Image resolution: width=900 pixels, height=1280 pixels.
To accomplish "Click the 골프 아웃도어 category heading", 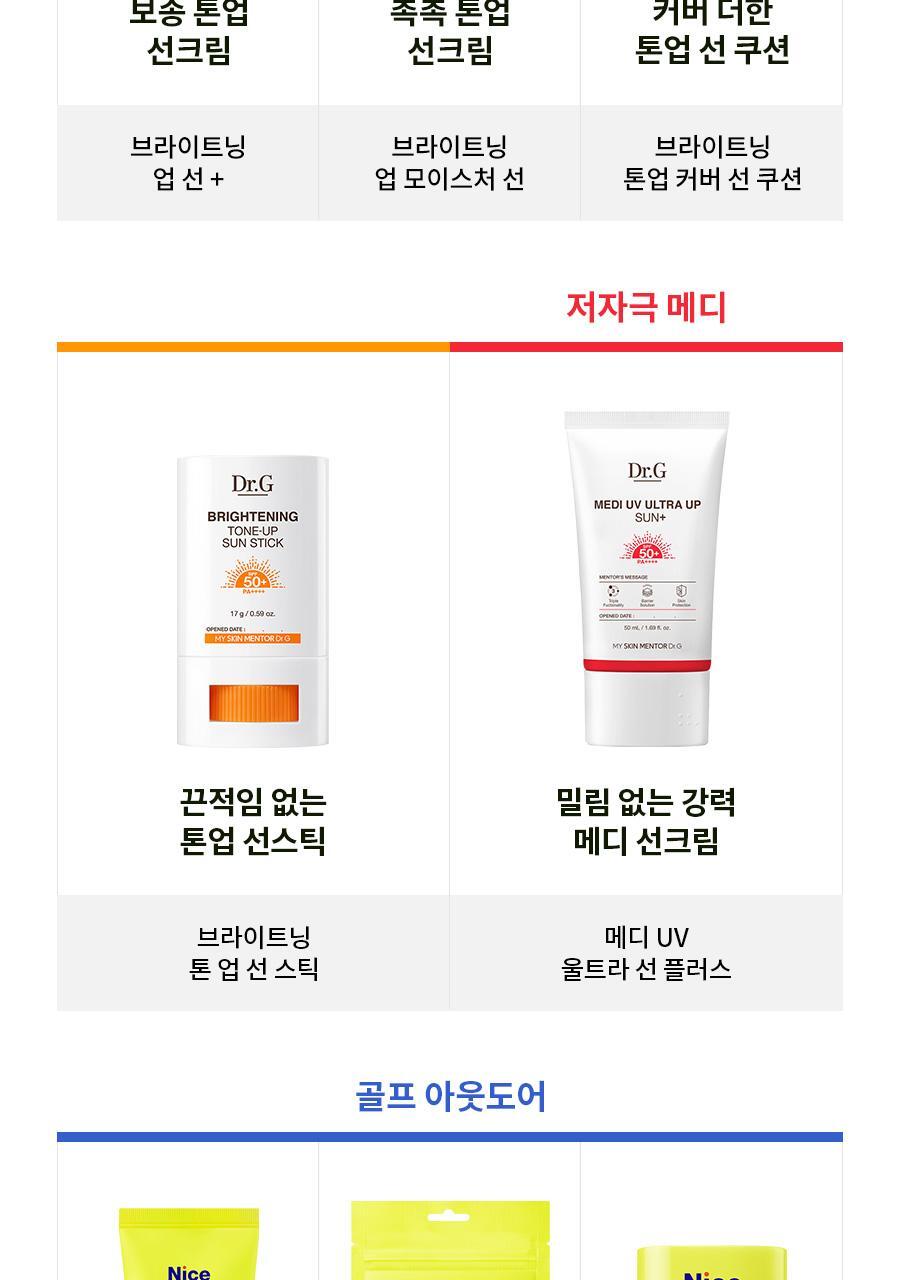I will [x=450, y=1097].
